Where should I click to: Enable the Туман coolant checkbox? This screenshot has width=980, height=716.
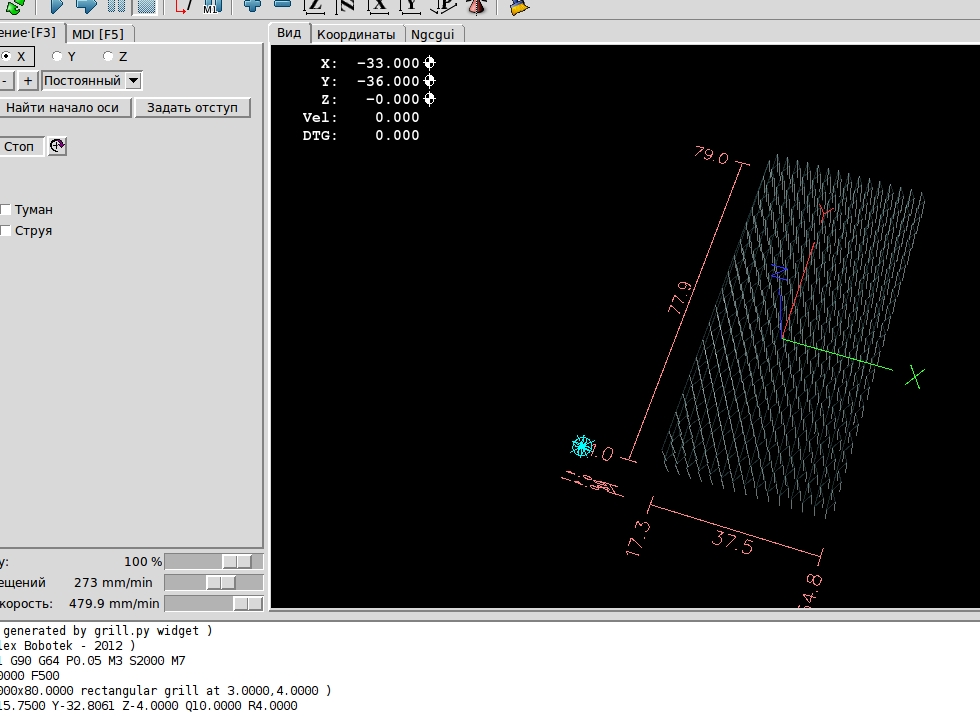click(x=6, y=210)
